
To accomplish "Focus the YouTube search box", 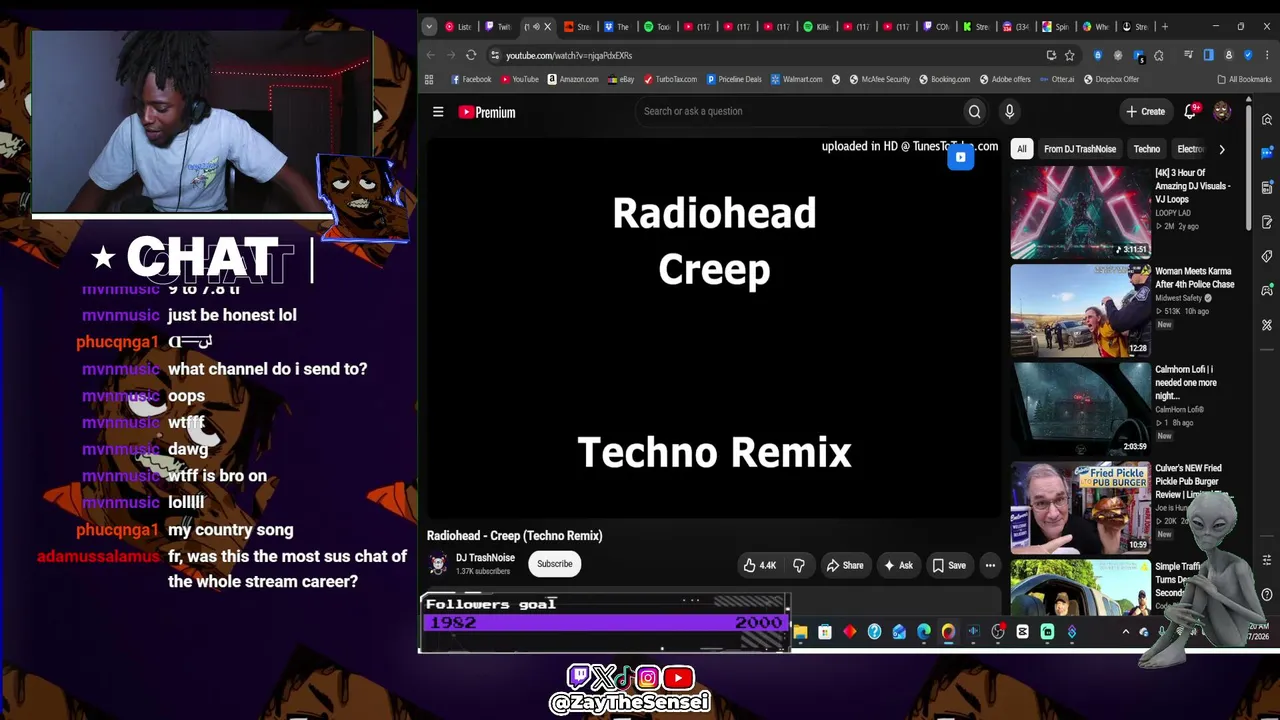I will tap(798, 112).
